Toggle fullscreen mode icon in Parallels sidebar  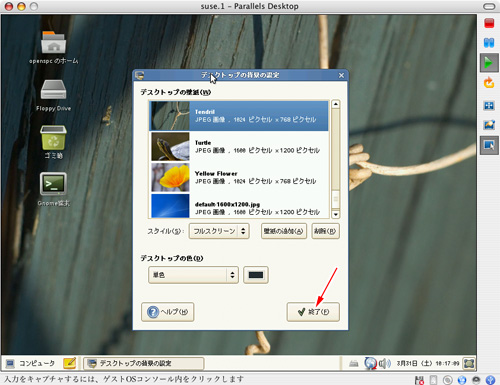[x=489, y=106]
